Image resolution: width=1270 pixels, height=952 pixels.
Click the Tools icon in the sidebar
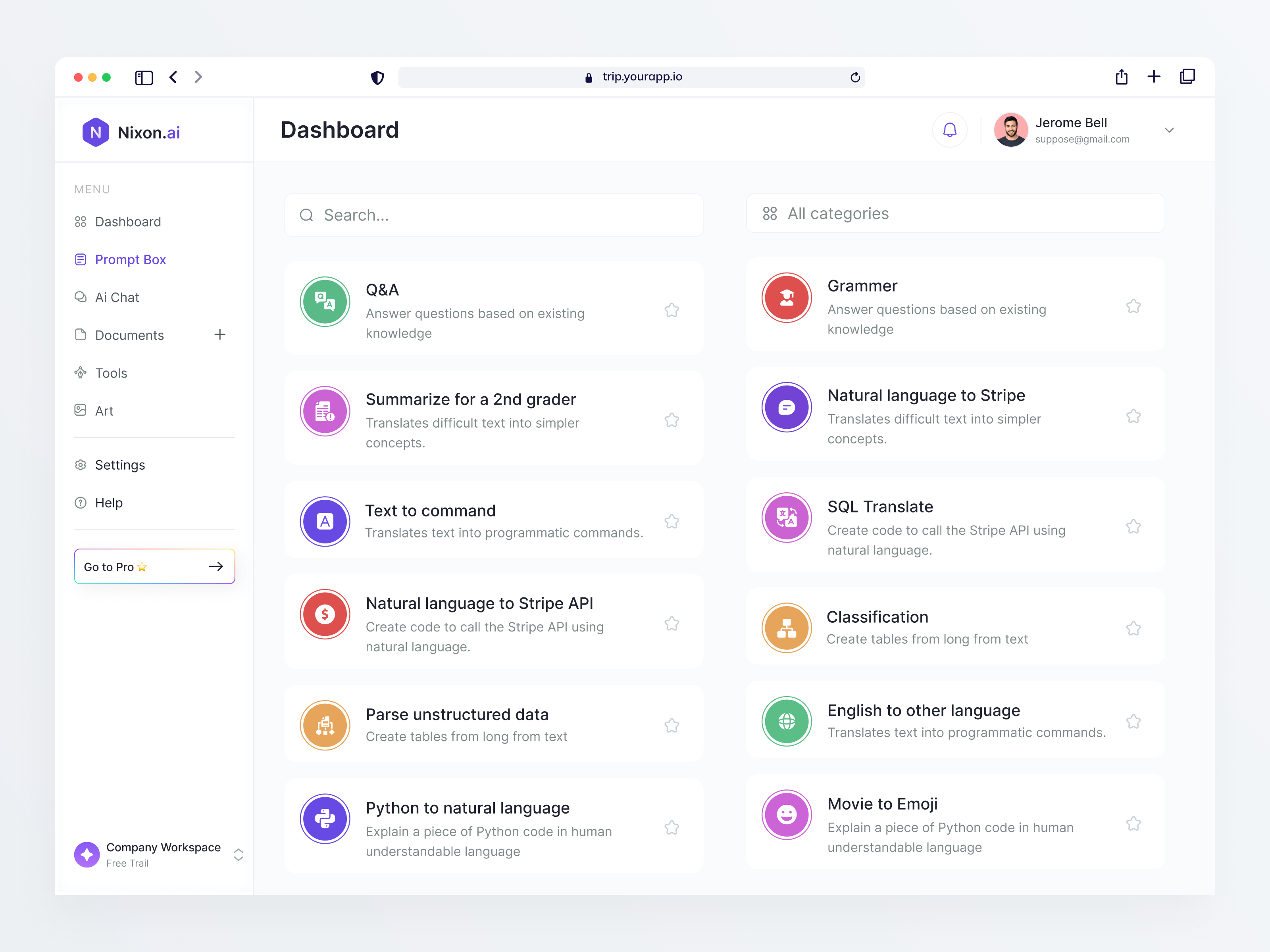click(x=80, y=372)
